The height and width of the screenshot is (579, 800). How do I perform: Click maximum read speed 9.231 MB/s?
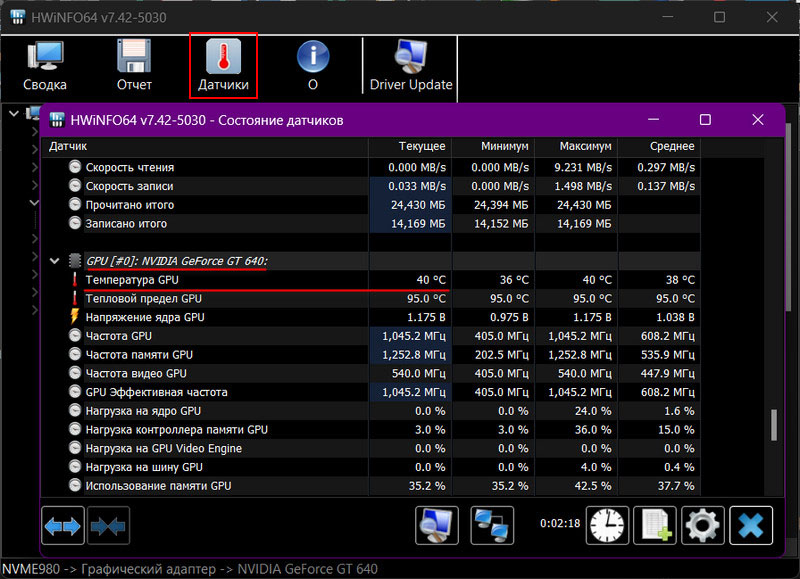tap(583, 167)
